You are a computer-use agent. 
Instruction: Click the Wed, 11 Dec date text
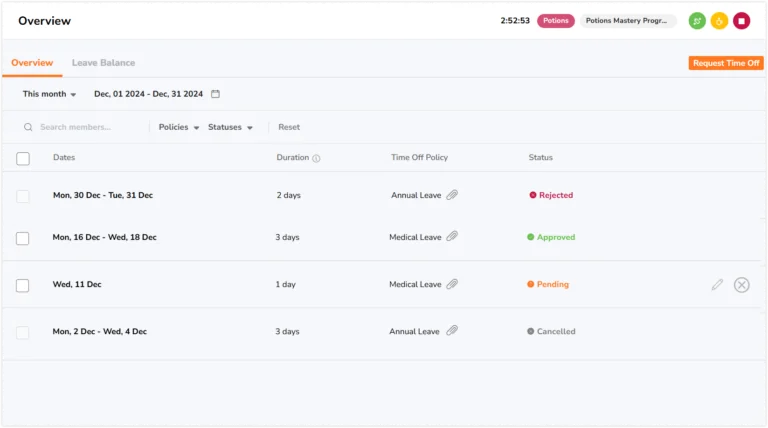[x=77, y=284]
